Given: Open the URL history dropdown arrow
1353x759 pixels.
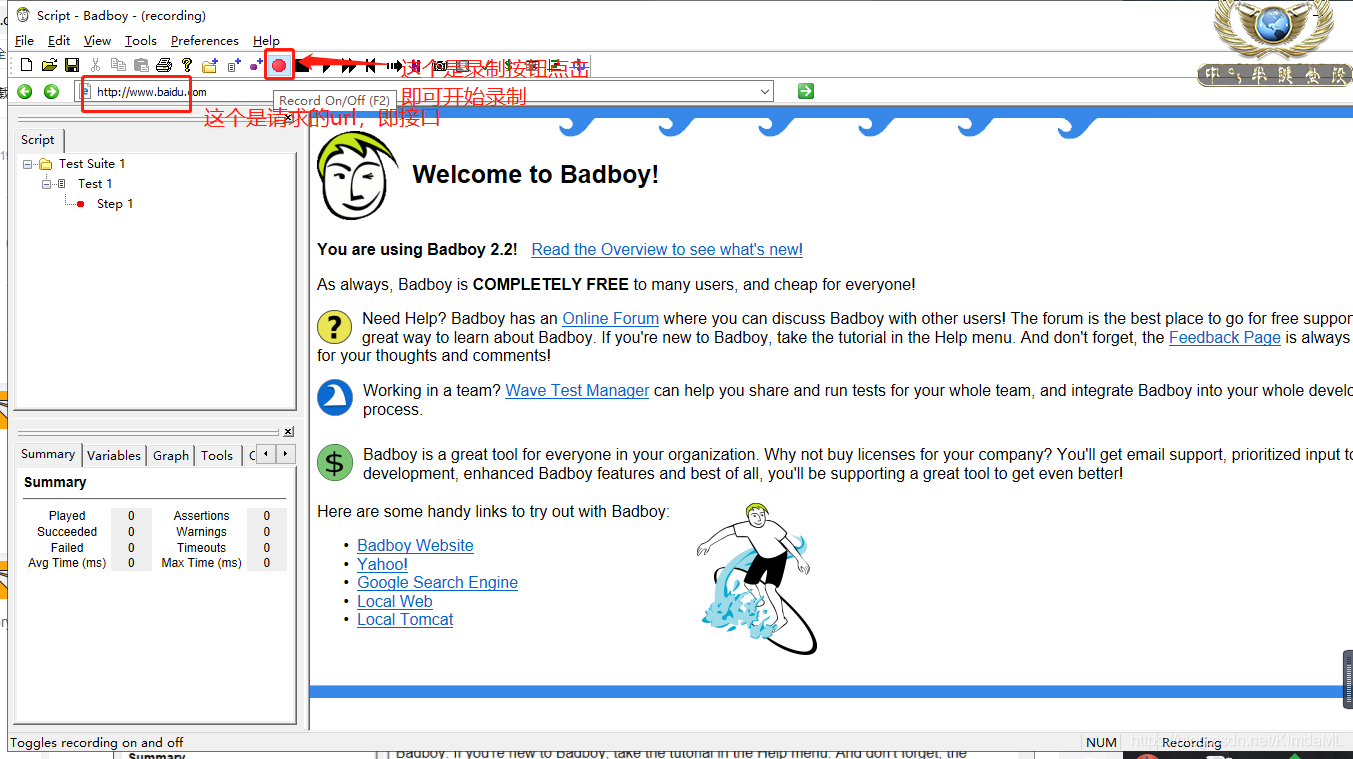Looking at the screenshot, I should pos(765,92).
